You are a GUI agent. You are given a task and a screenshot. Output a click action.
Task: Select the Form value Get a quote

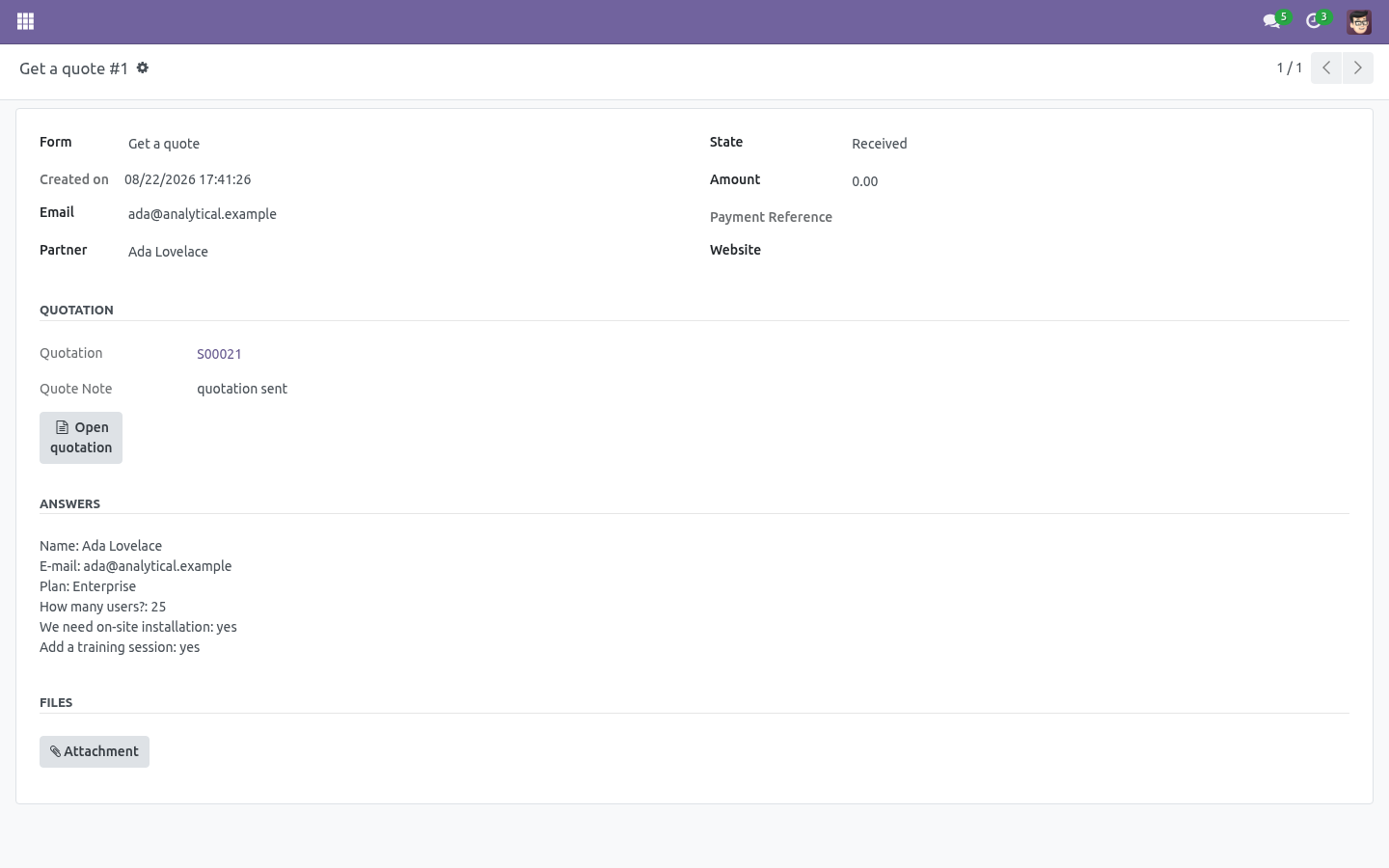pyautogui.click(x=164, y=144)
